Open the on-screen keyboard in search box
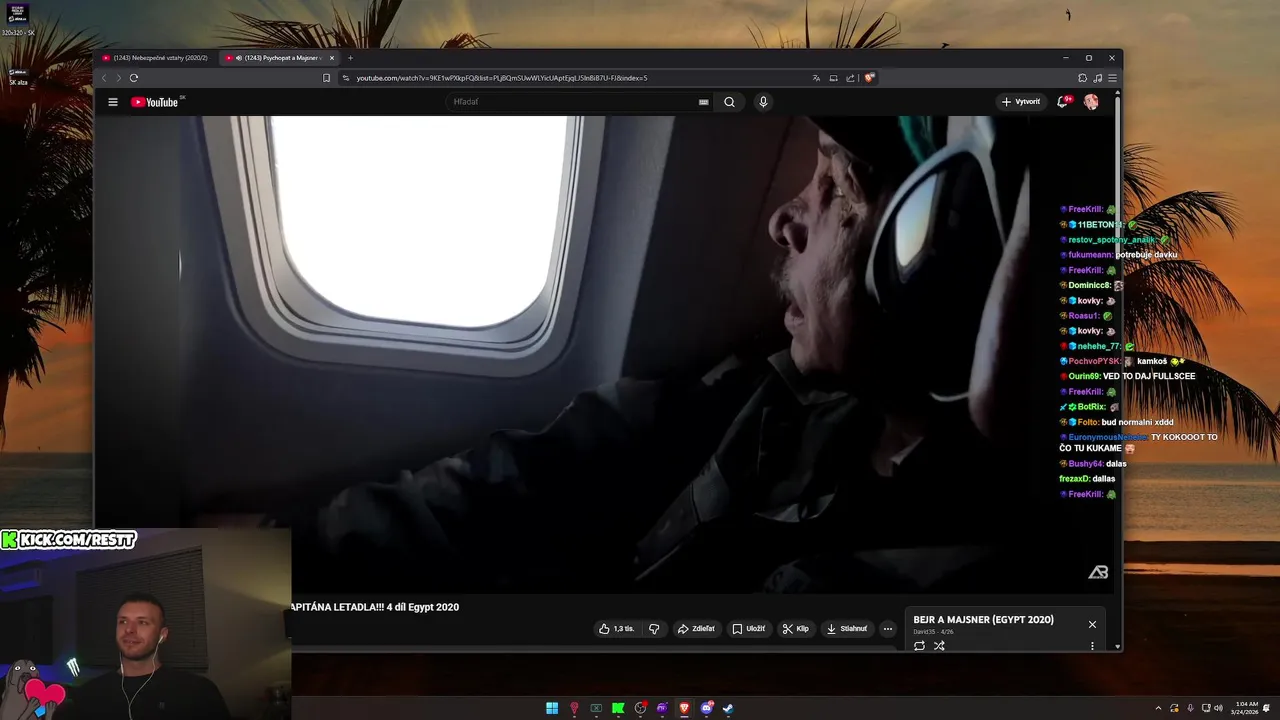Viewport: 1280px width, 720px height. pos(703,102)
